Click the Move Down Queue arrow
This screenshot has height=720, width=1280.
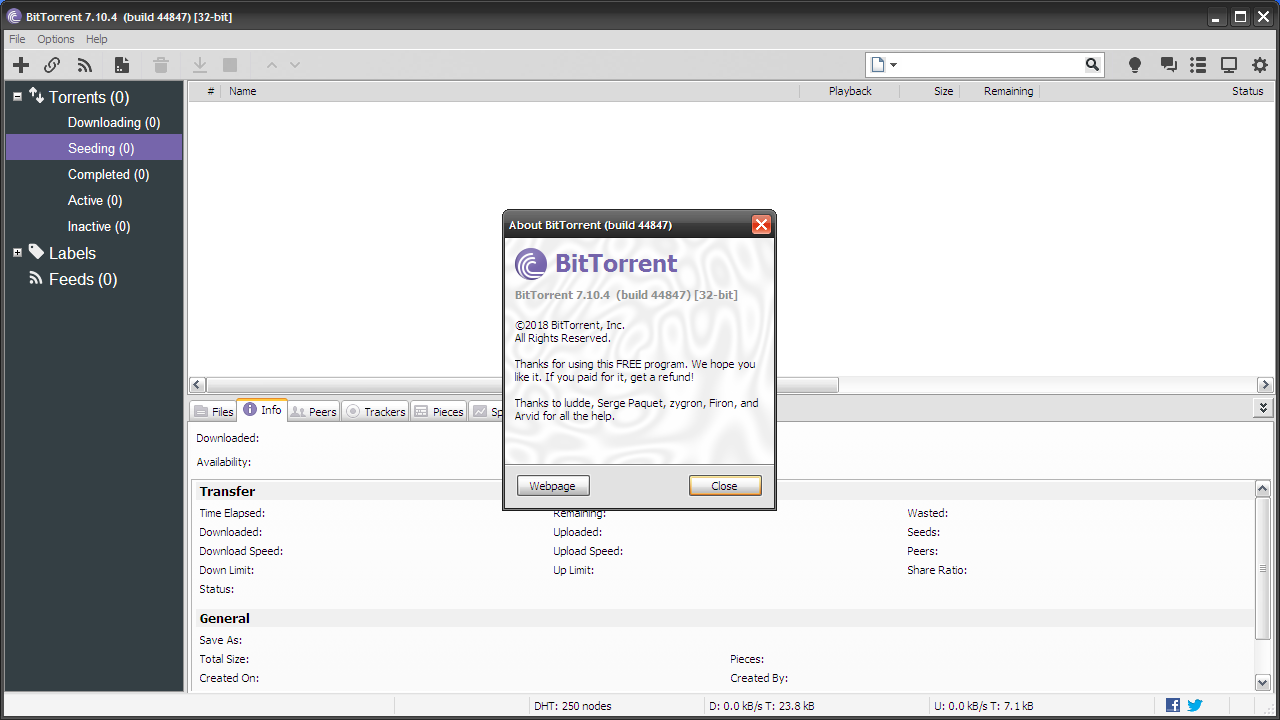click(295, 65)
